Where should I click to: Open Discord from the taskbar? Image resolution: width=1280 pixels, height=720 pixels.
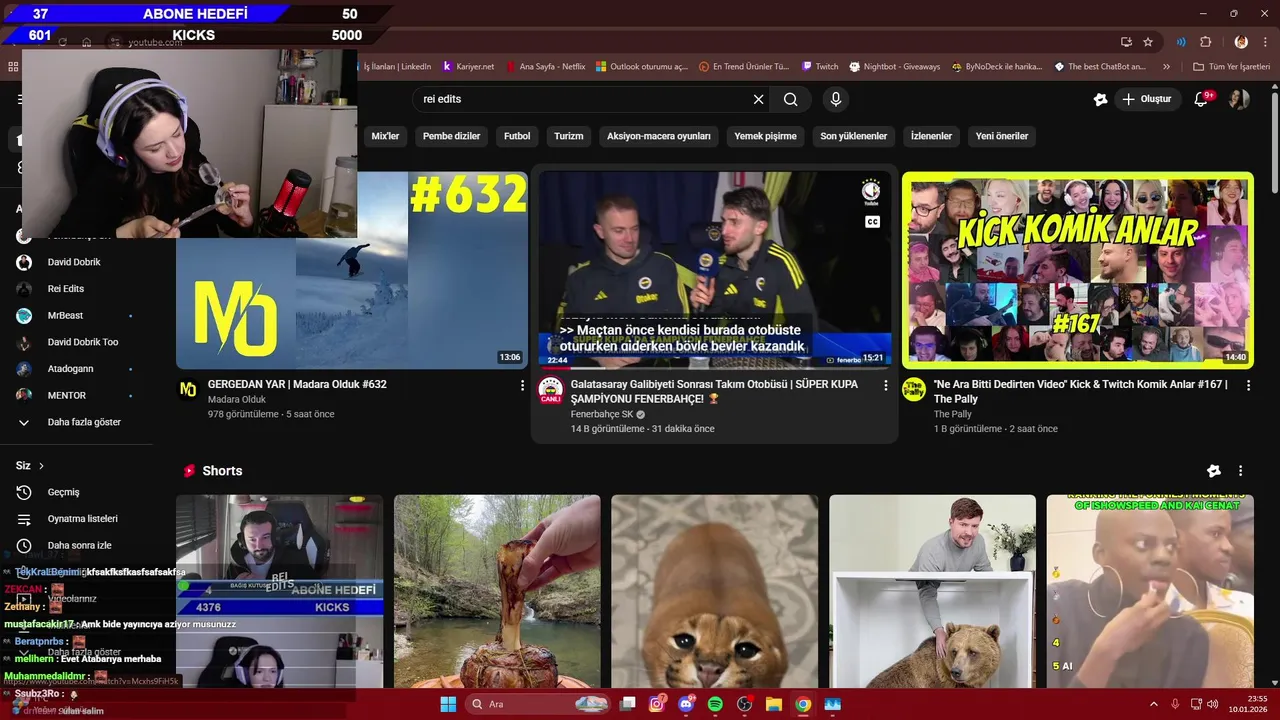point(686,704)
